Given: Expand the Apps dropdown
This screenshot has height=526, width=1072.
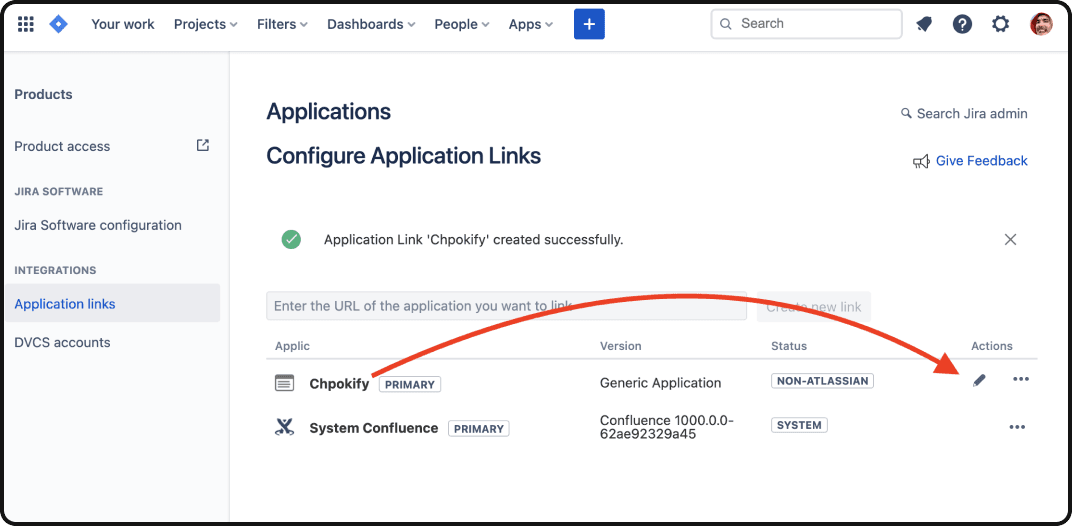Looking at the screenshot, I should [x=531, y=25].
